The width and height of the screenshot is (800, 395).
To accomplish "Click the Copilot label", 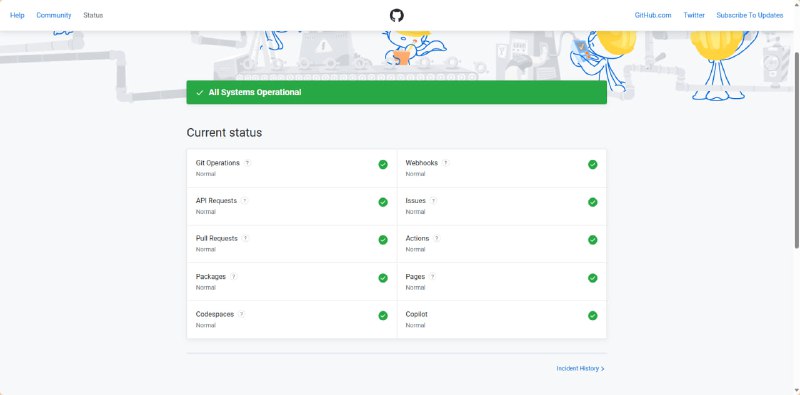I will tap(416, 314).
